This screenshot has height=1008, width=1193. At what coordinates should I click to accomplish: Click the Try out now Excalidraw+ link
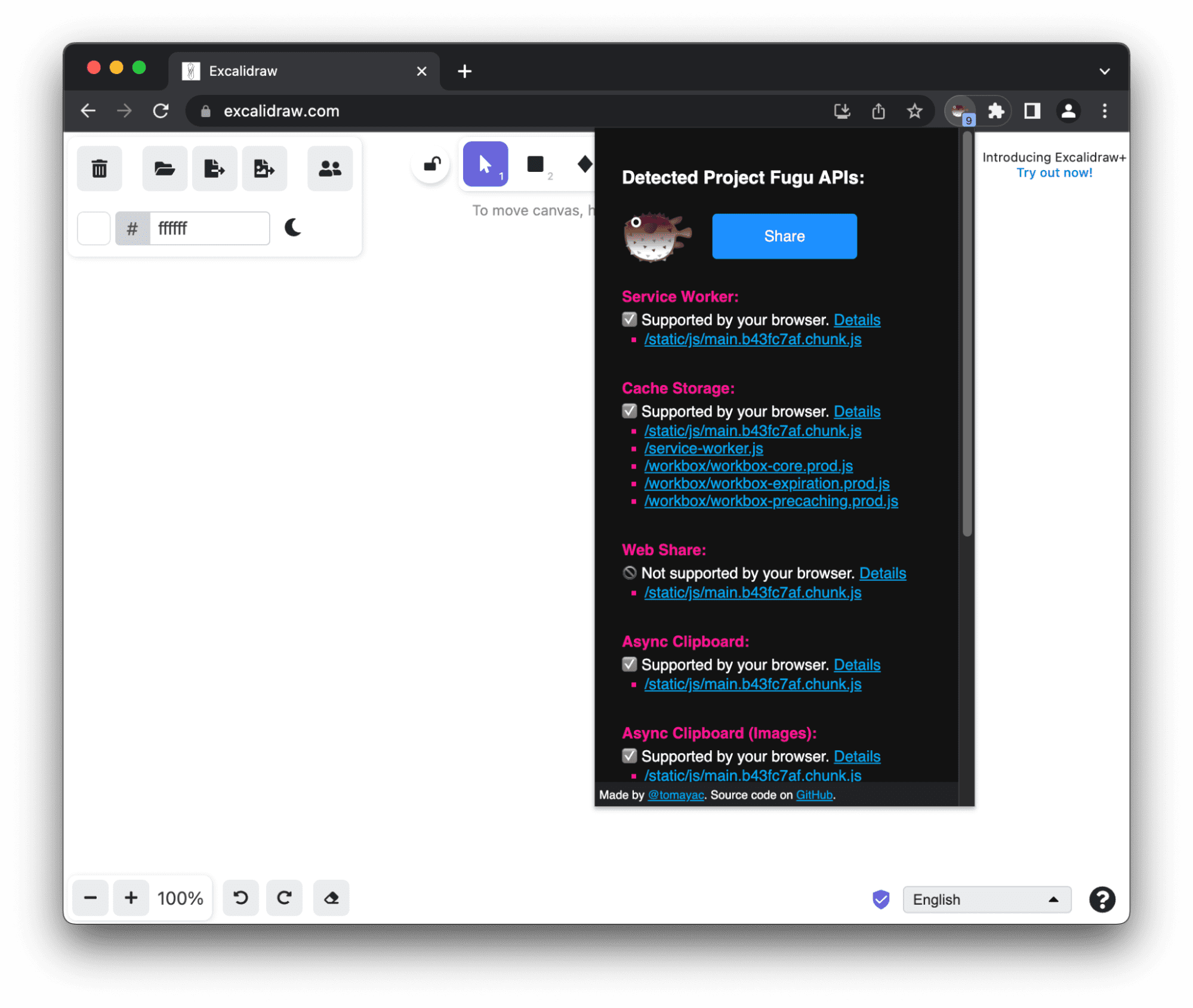[x=1055, y=172]
